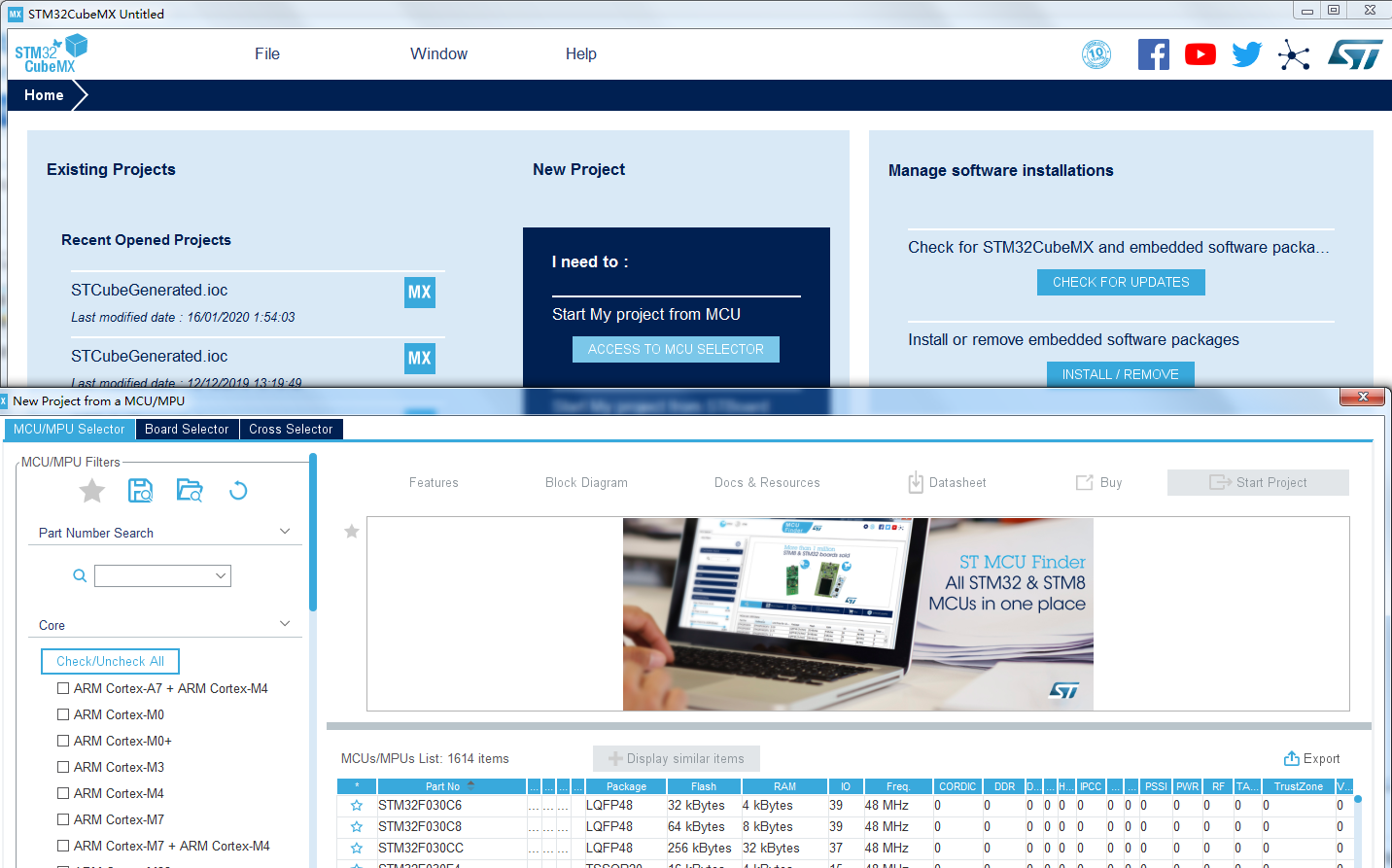Click the INSTALL / REMOVE button
This screenshot has width=1392, height=868.
pos(1120,374)
